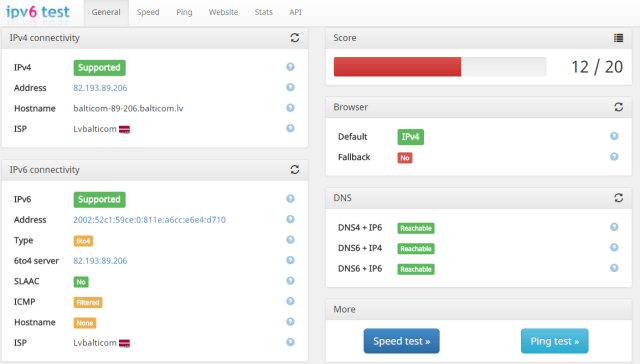Click help icon for IPv4 Supported row
This screenshot has height=364, width=640.
[x=290, y=67]
